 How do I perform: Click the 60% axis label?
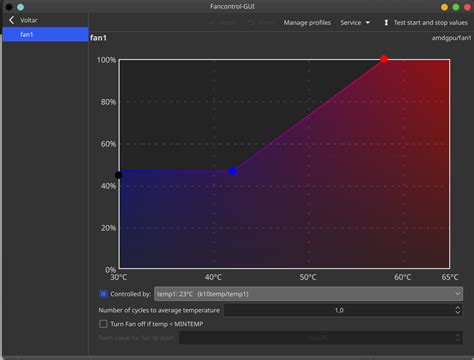pos(108,144)
